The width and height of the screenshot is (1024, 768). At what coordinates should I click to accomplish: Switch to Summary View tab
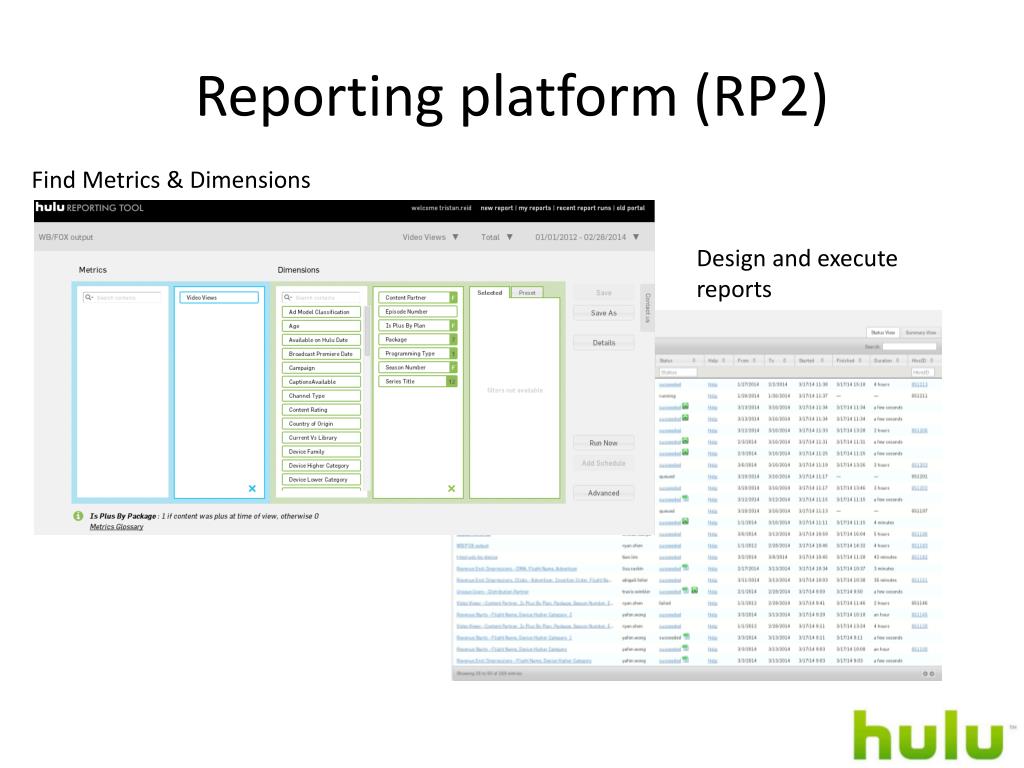(x=921, y=332)
